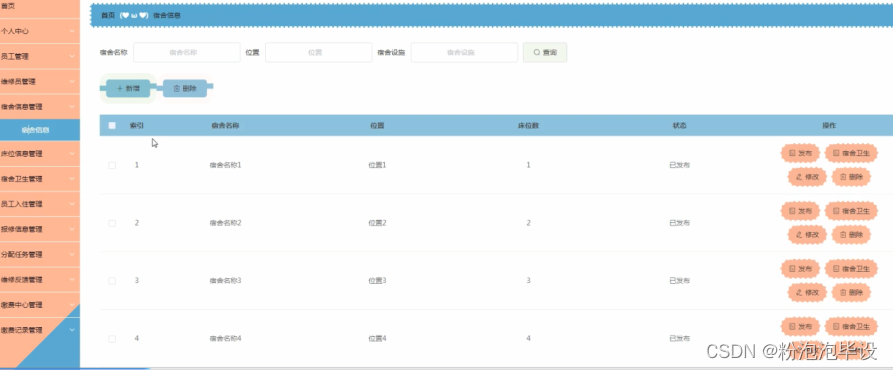This screenshot has height=370, width=893.
Task: Expand the 床位信息管理 sidebar chevron
Action: [72, 154]
